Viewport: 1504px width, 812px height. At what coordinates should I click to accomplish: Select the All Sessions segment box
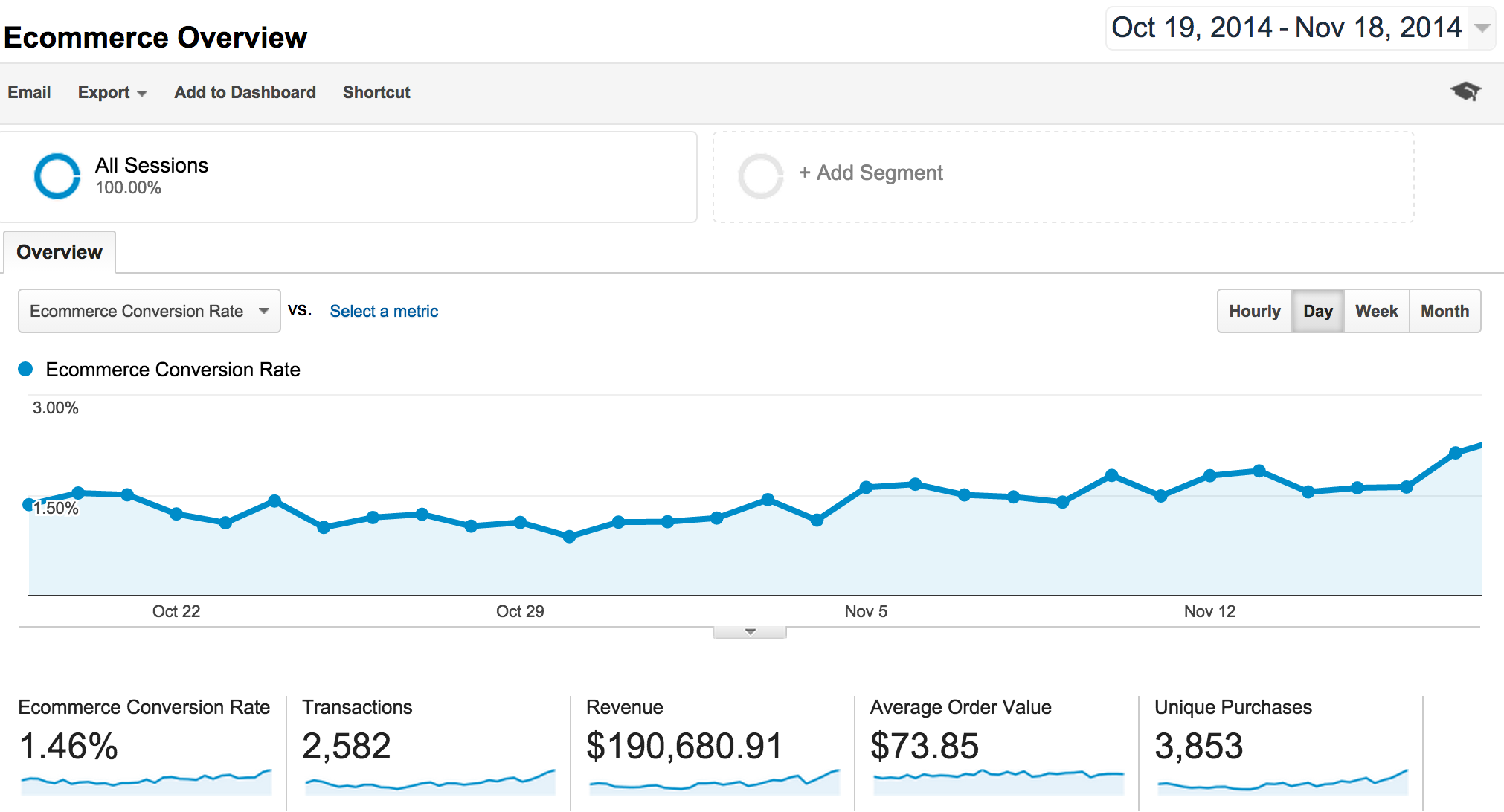tap(348, 177)
